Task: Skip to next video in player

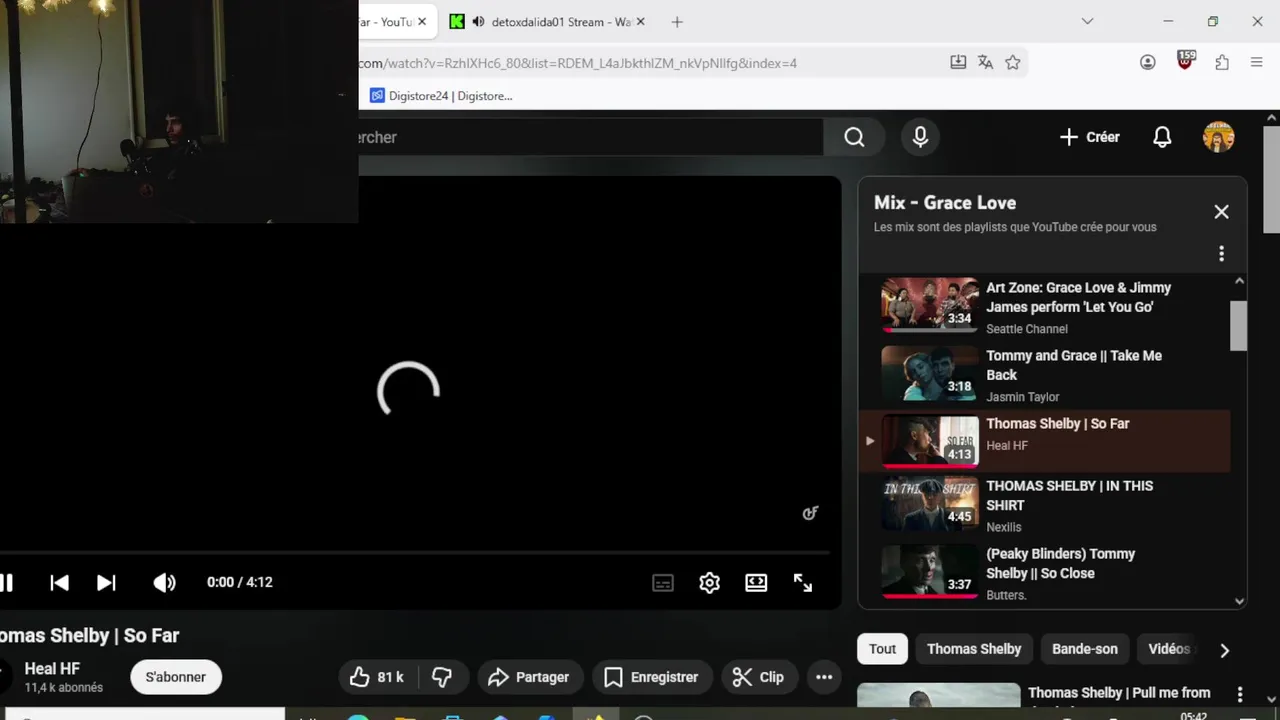Action: [106, 582]
